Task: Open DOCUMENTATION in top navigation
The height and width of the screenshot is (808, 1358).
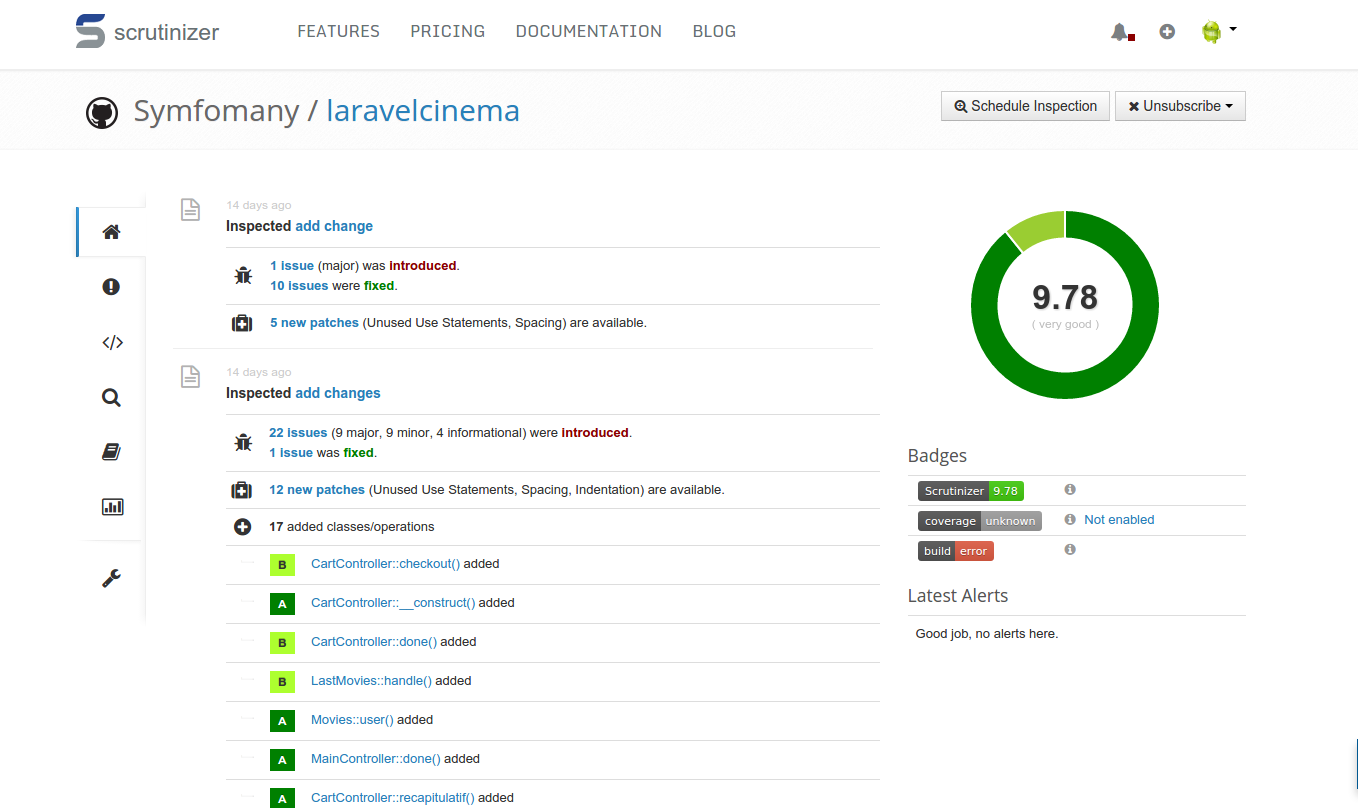Action: 588,31
